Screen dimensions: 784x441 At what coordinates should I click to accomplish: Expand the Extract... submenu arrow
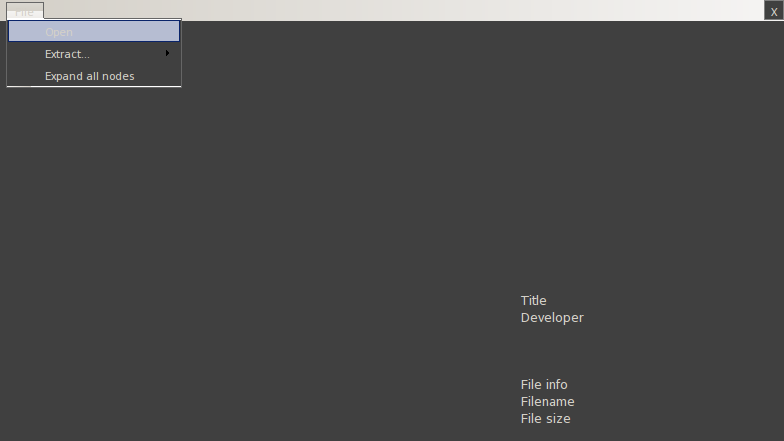coord(168,53)
